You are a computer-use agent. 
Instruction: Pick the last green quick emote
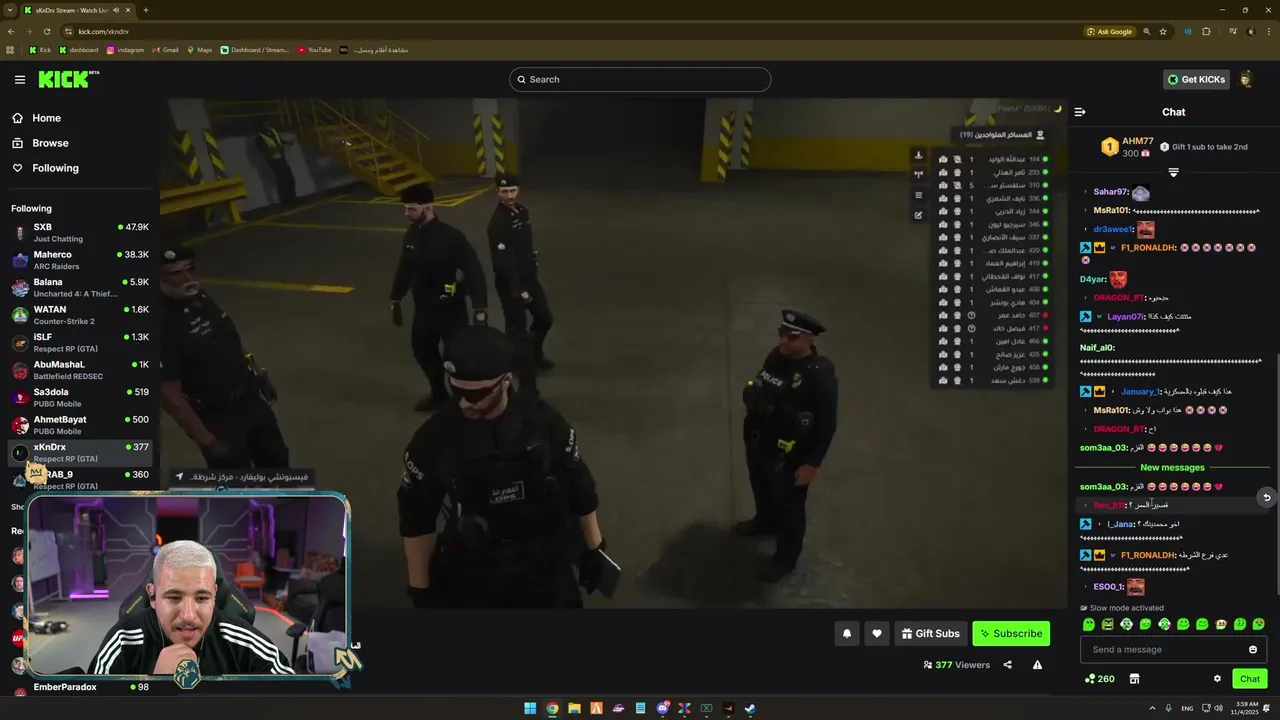(1258, 624)
